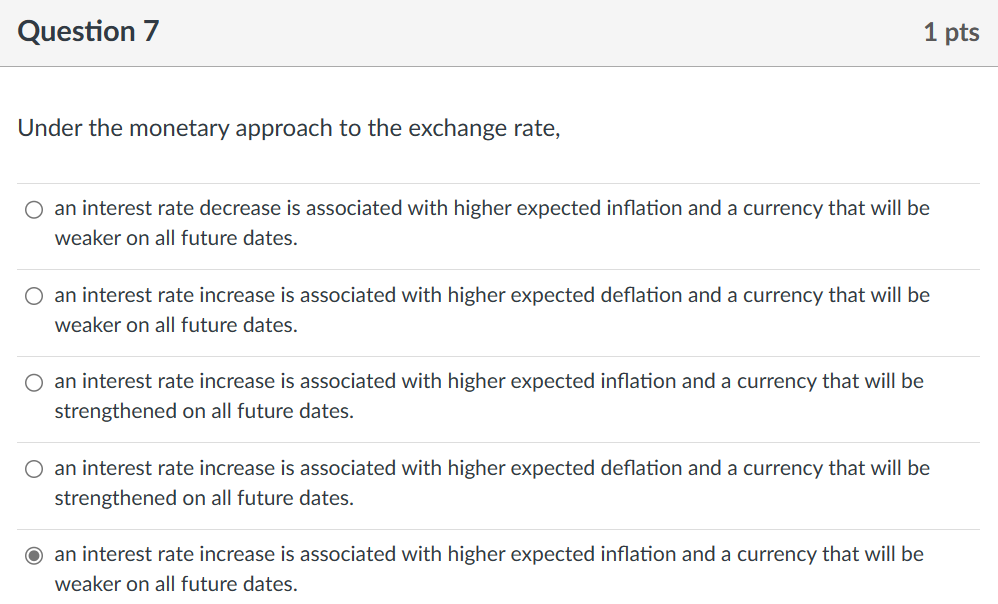998x604 pixels.
Task: Select the answer about higher expected deflation and weaker currency
Action: (x=33, y=296)
